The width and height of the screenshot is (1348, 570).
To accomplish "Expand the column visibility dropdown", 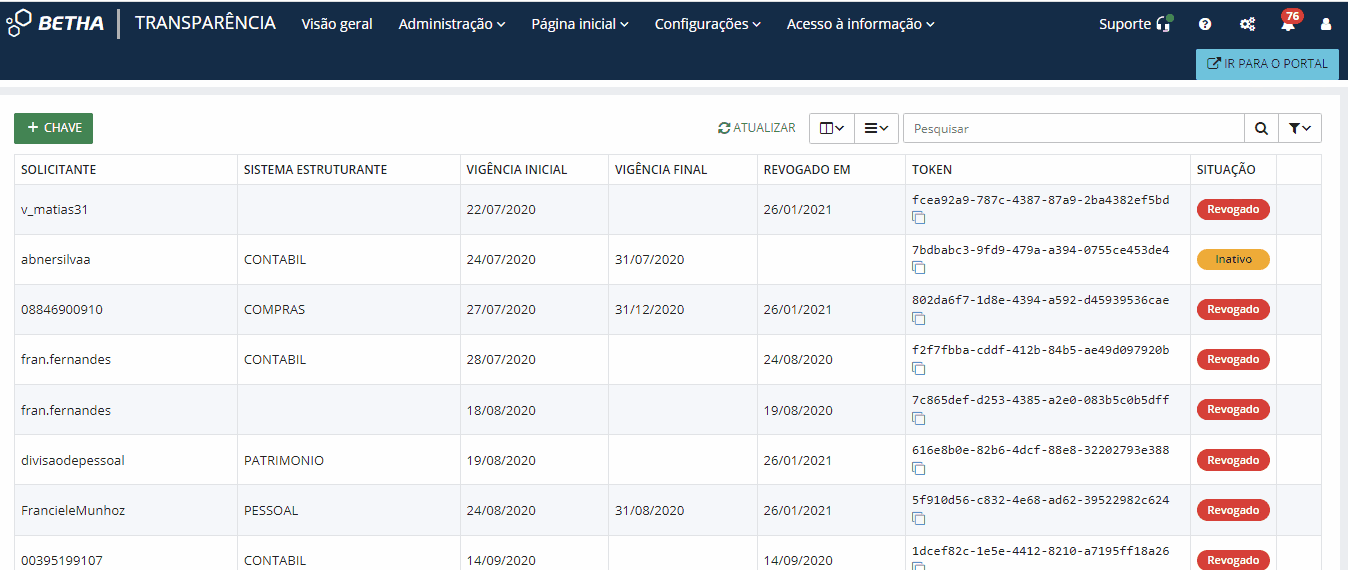I will (x=831, y=128).
